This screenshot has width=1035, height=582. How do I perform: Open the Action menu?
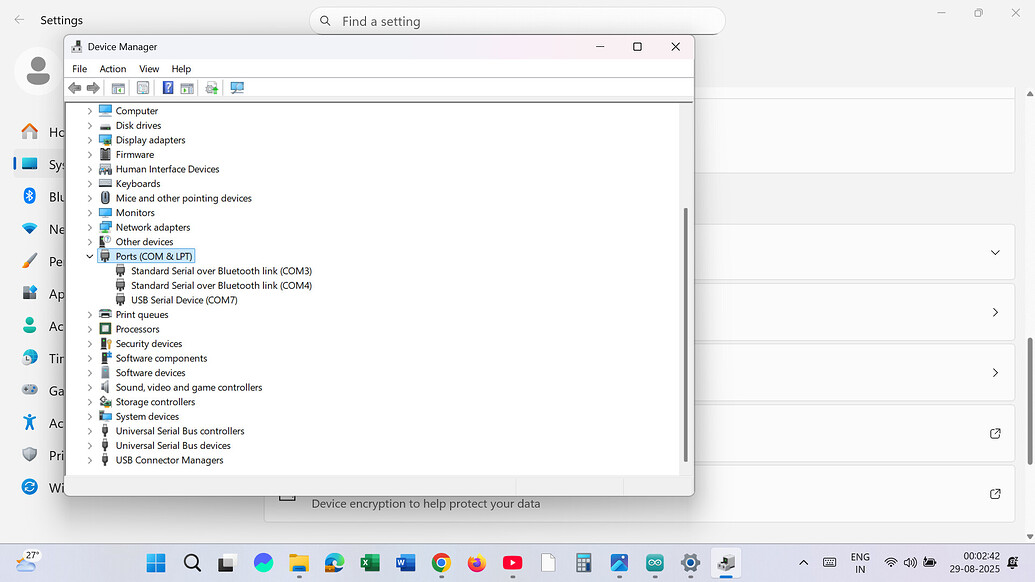pos(112,68)
